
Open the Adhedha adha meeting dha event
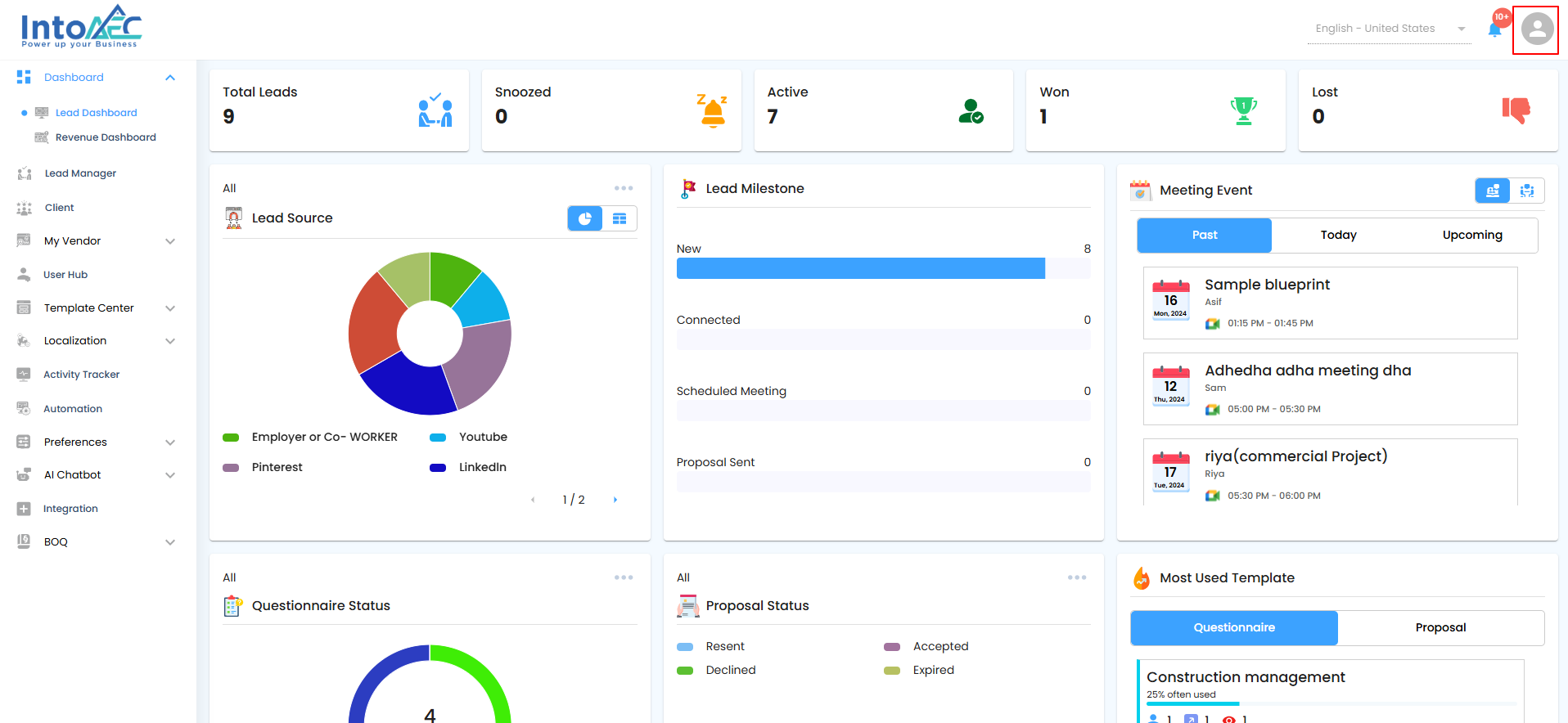pyautogui.click(x=1331, y=388)
